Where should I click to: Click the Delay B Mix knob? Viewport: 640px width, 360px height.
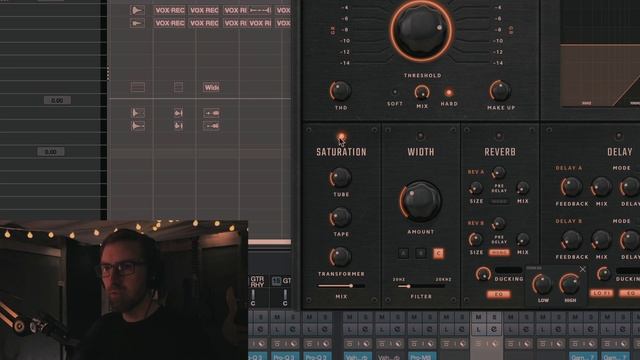[602, 240]
